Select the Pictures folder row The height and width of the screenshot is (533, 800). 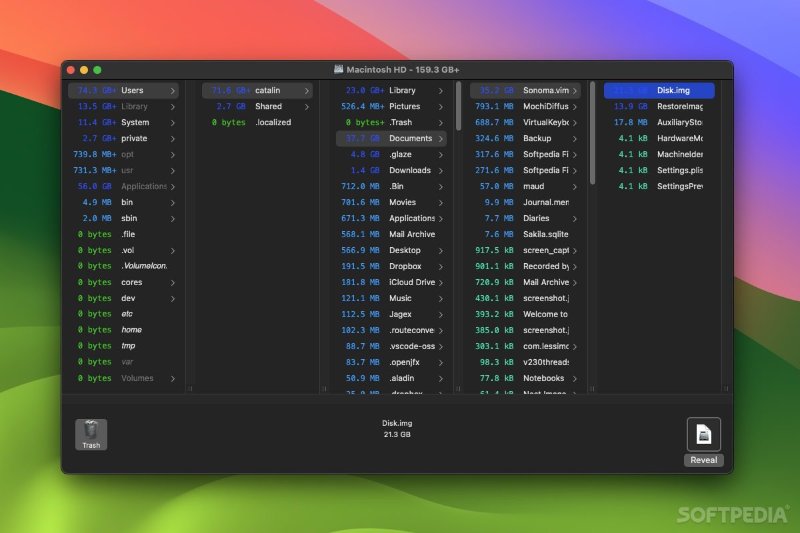(x=391, y=106)
